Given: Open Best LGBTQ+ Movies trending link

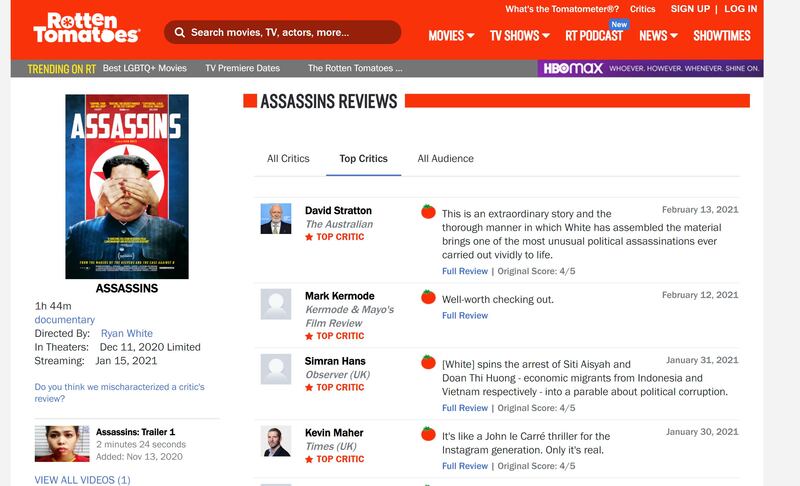Looking at the screenshot, I should pyautogui.click(x=144, y=68).
